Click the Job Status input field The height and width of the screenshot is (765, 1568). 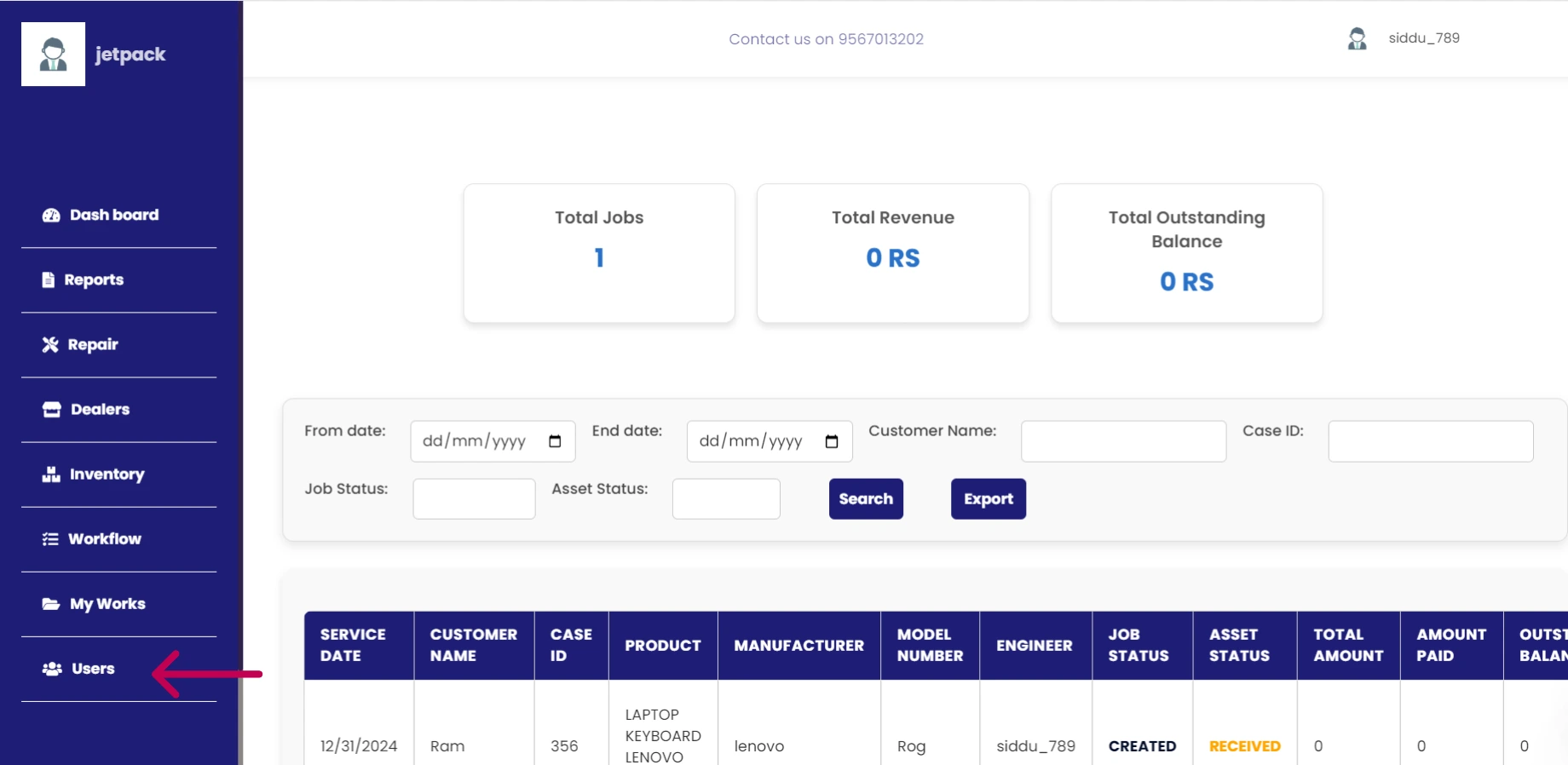[474, 499]
